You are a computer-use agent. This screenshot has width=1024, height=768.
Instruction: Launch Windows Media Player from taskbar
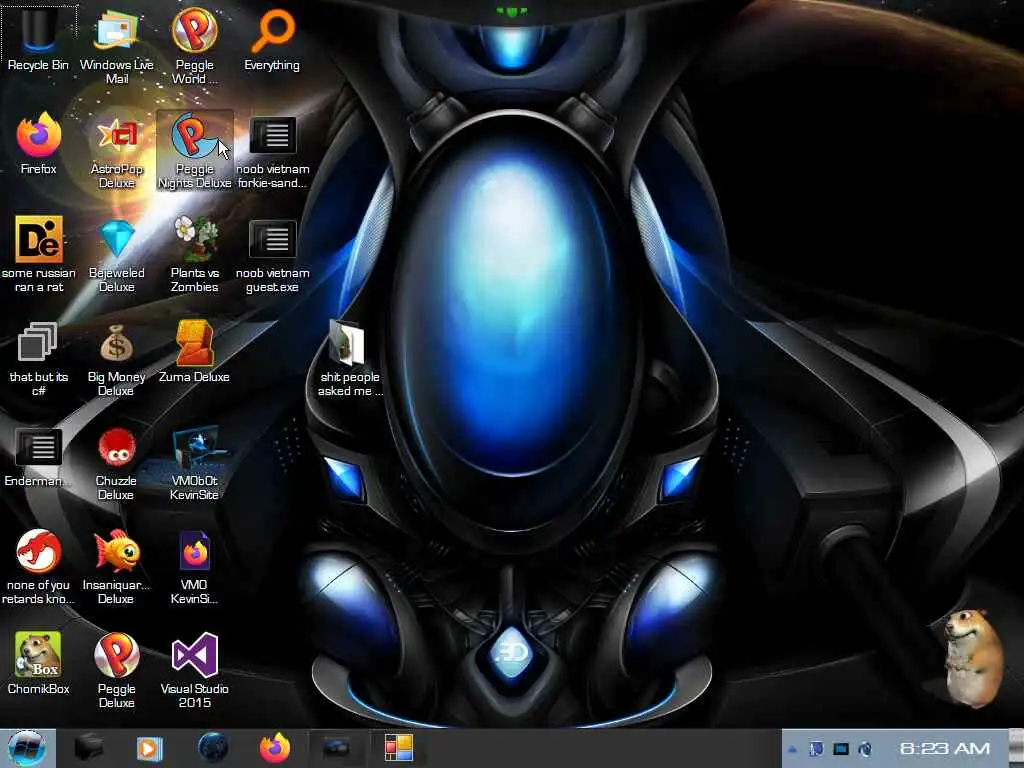pos(150,748)
